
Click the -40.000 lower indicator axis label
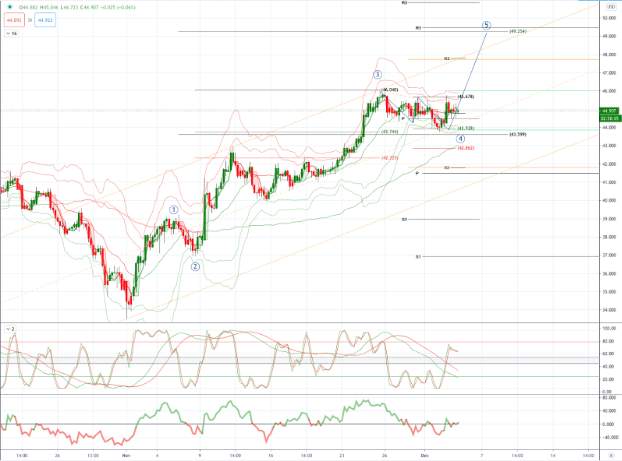[x=609, y=437]
